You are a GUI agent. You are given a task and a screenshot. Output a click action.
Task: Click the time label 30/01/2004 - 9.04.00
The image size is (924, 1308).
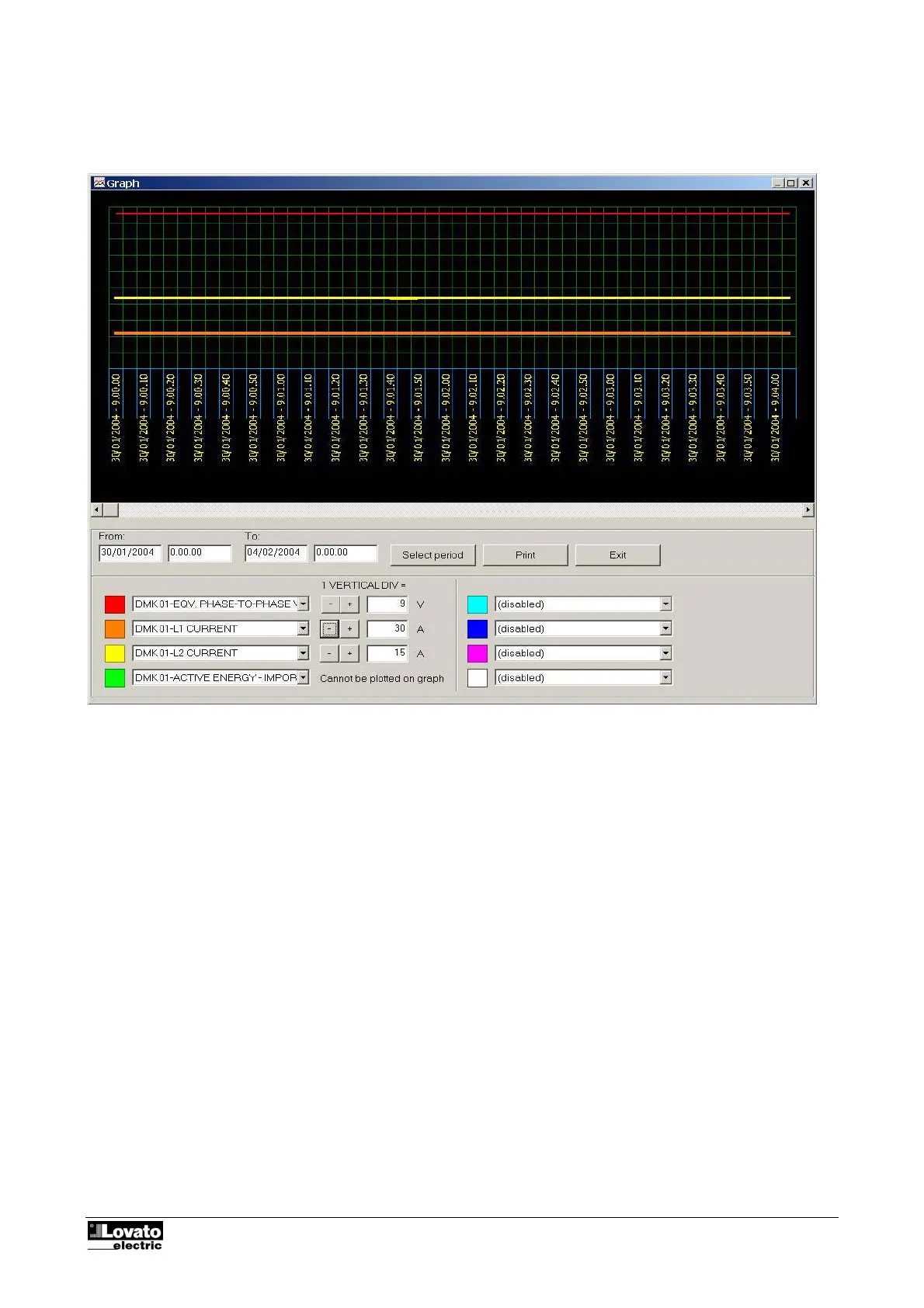776,418
